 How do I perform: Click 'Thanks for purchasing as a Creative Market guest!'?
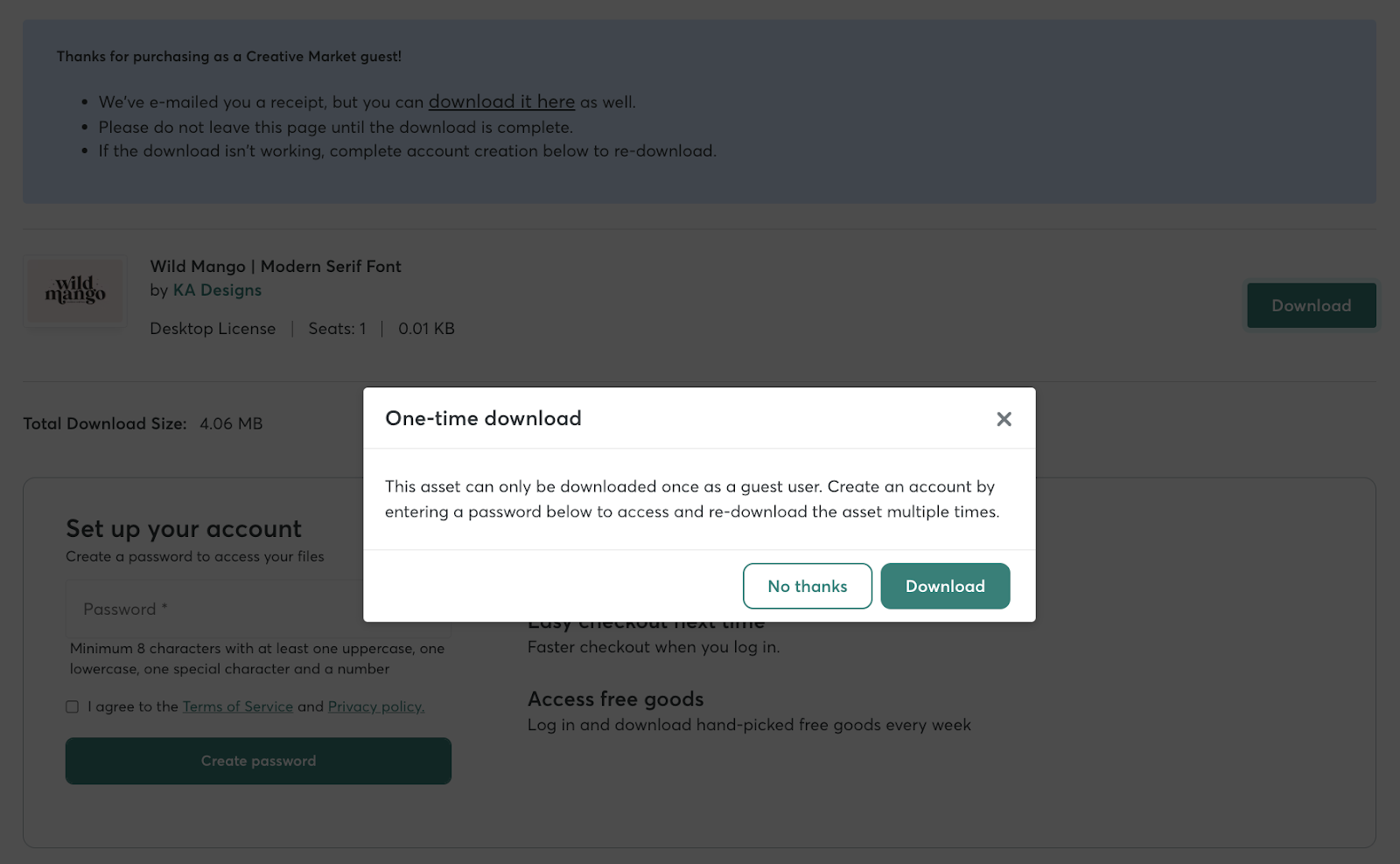click(x=229, y=56)
